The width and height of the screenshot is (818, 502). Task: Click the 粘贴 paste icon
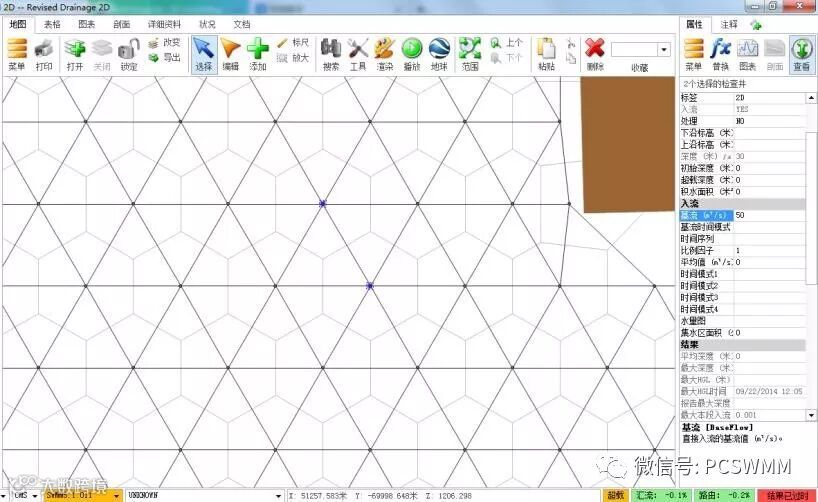click(546, 54)
